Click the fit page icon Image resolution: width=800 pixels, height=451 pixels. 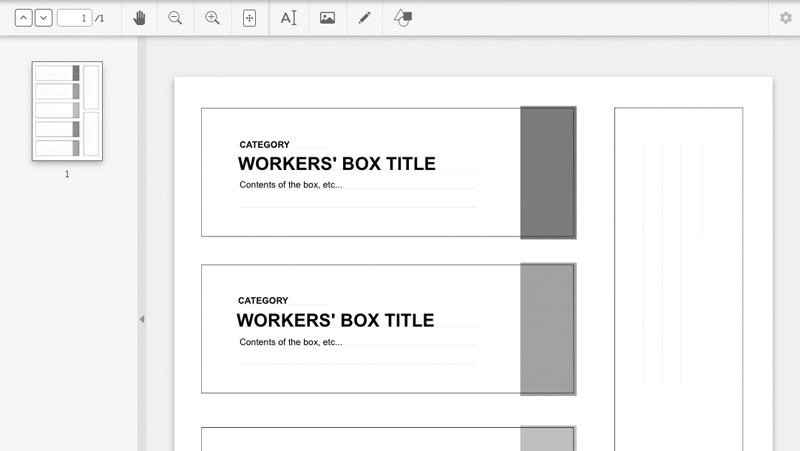click(x=249, y=18)
